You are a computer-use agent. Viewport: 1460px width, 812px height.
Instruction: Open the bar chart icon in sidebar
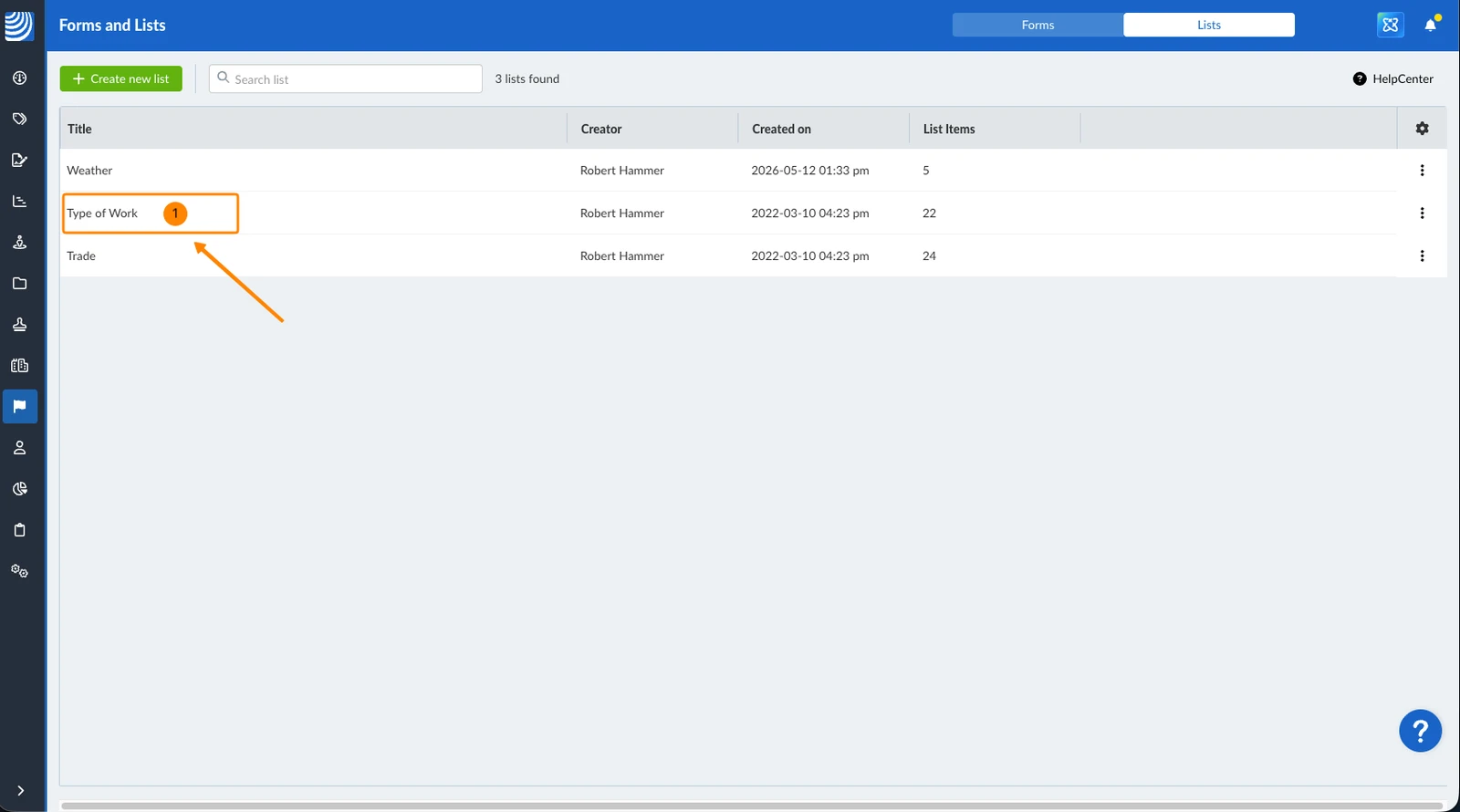pos(19,202)
